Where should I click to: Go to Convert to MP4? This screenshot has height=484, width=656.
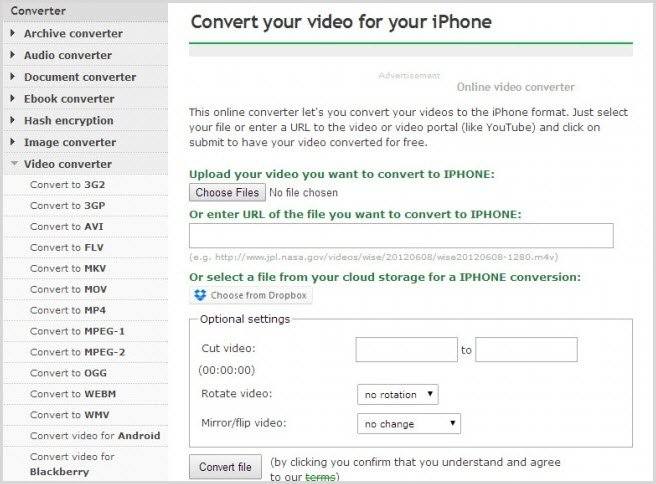click(x=68, y=310)
